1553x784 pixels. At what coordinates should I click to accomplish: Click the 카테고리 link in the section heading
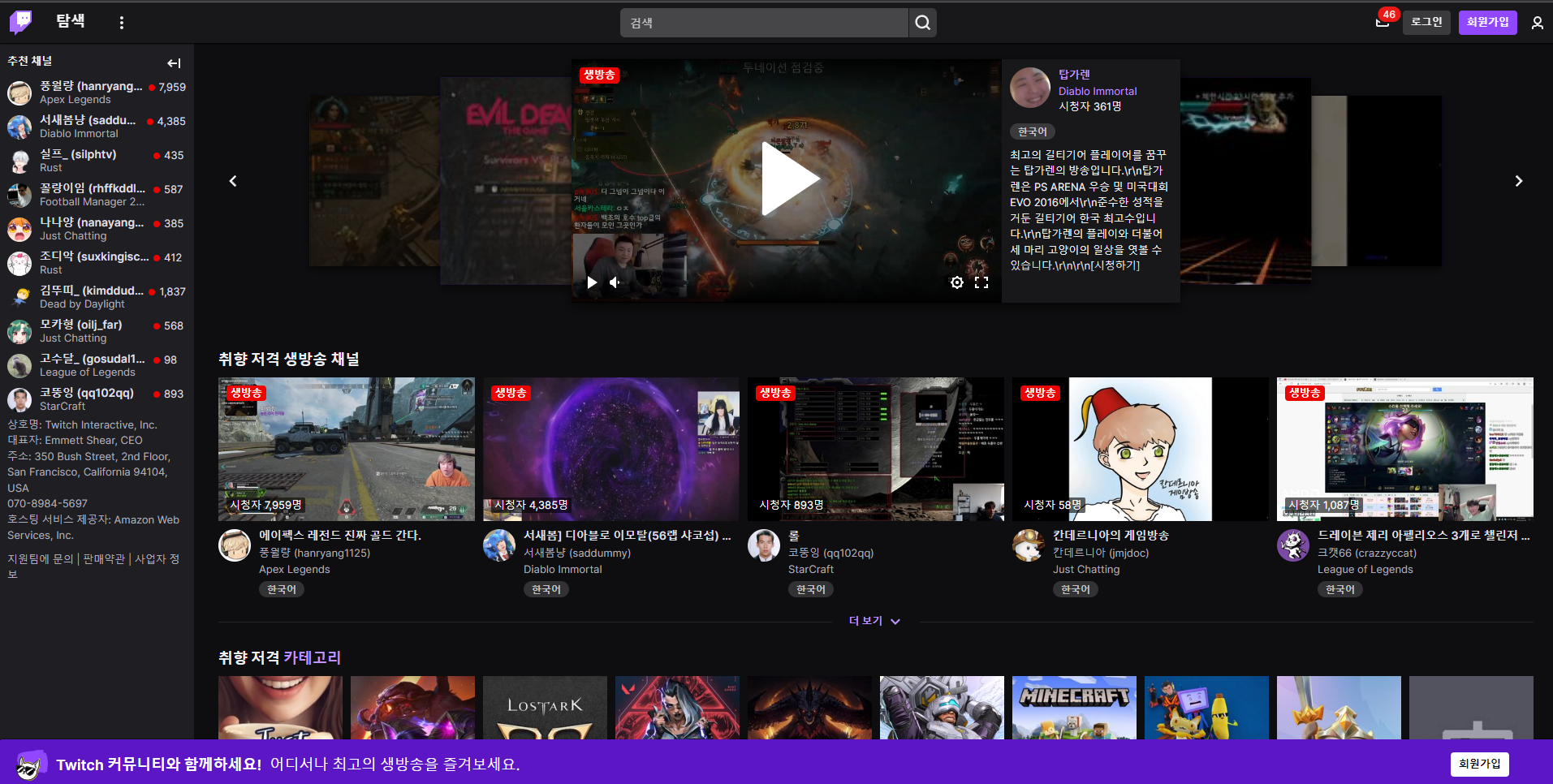point(312,657)
